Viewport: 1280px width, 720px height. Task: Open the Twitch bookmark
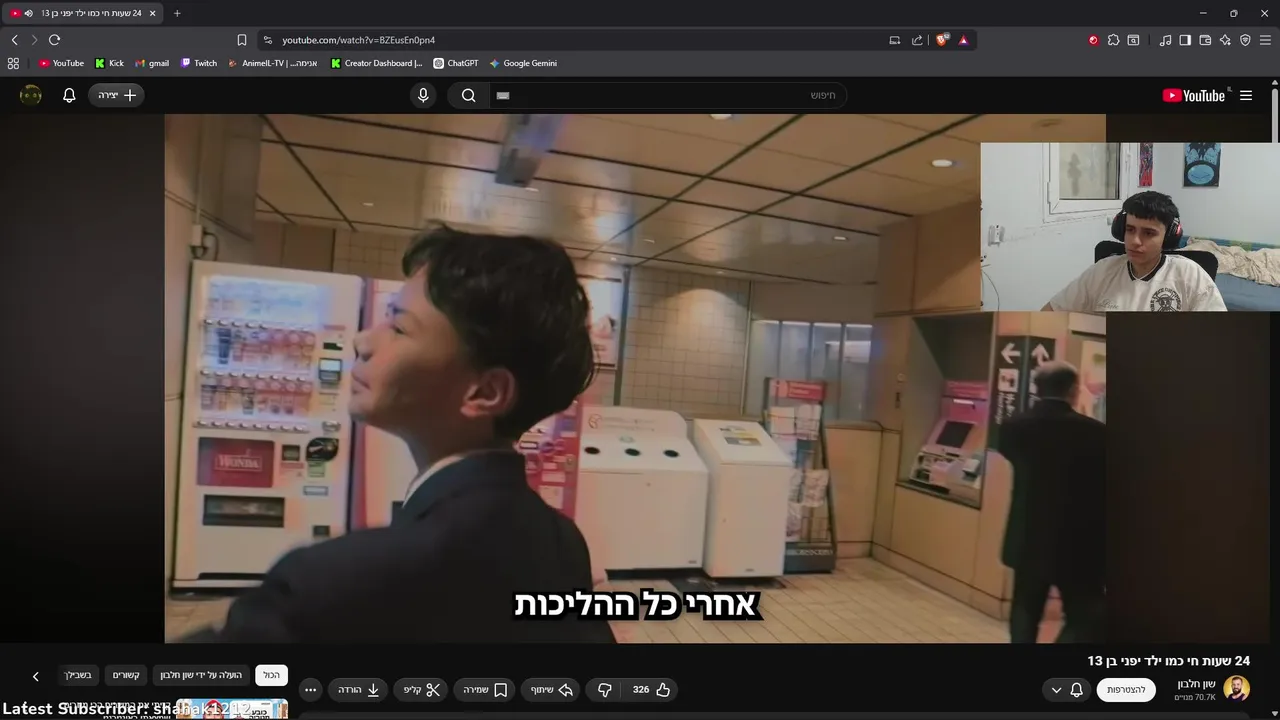(x=199, y=63)
